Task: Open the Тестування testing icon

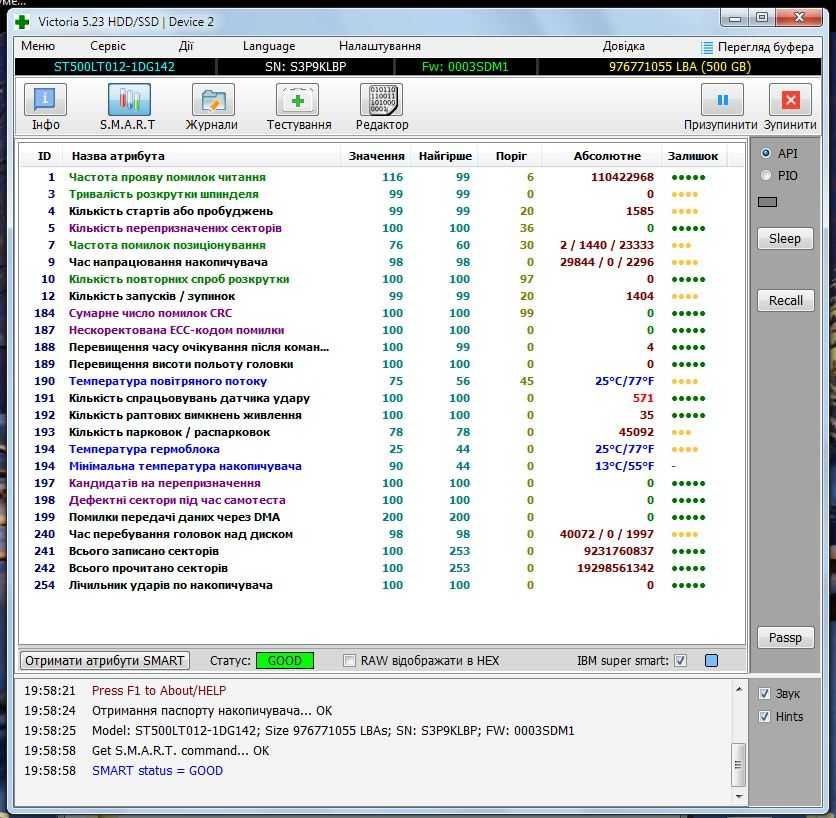Action: 298,100
